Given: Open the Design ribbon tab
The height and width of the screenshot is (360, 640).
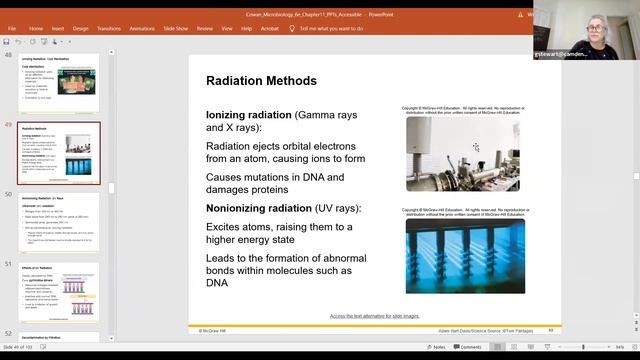Looking at the screenshot, I should 80,29.
